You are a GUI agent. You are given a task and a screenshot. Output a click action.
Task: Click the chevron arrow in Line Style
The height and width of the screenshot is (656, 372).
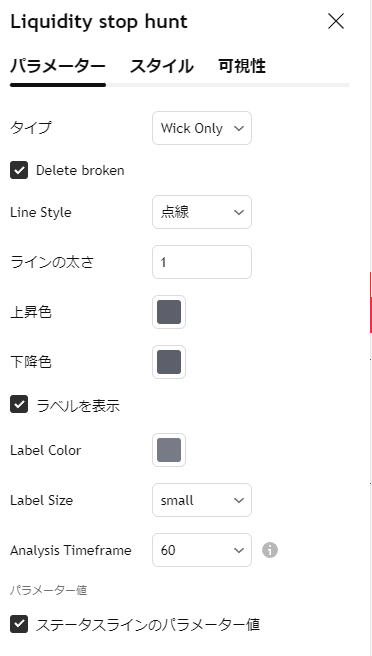239,213
